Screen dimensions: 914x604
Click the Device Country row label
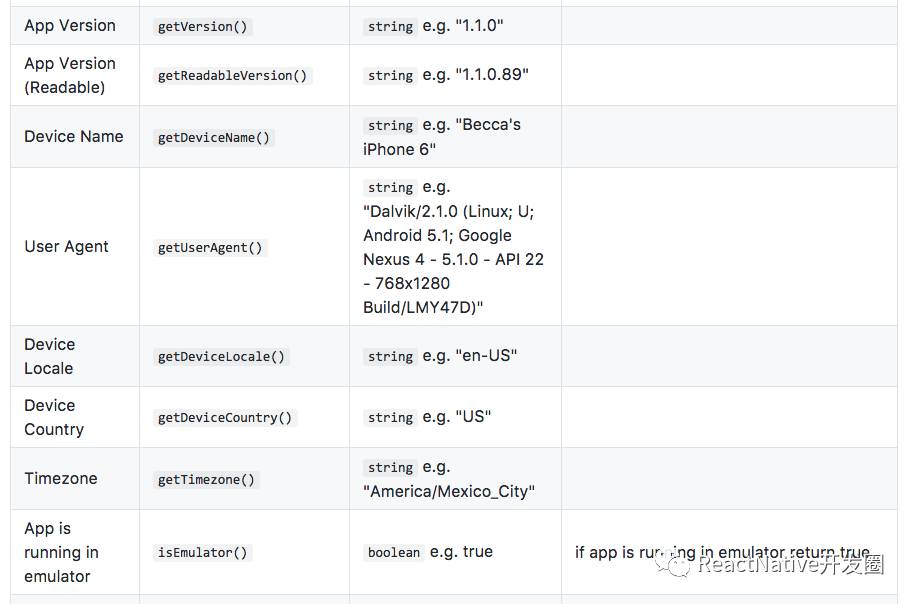point(54,417)
